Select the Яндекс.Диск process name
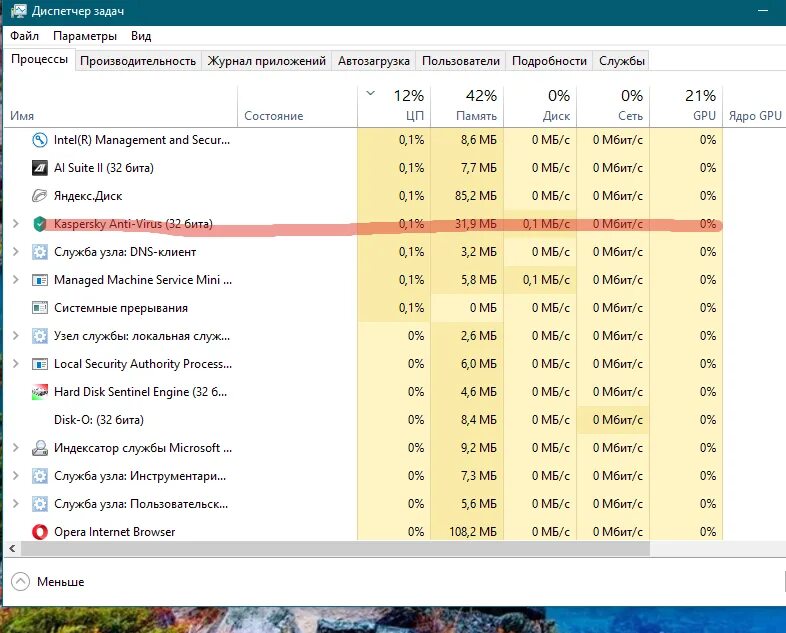Viewport: 786px width, 633px height. click(88, 196)
